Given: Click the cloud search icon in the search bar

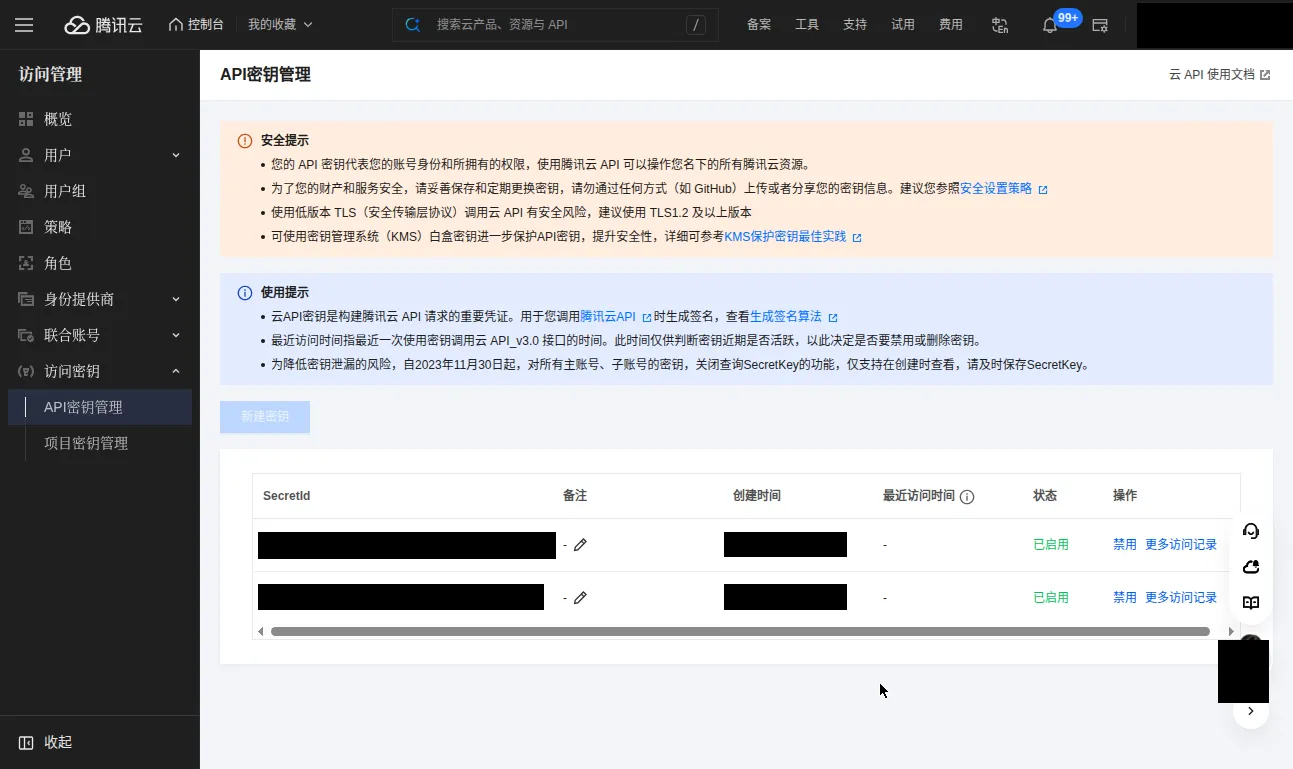Looking at the screenshot, I should tap(413, 25).
